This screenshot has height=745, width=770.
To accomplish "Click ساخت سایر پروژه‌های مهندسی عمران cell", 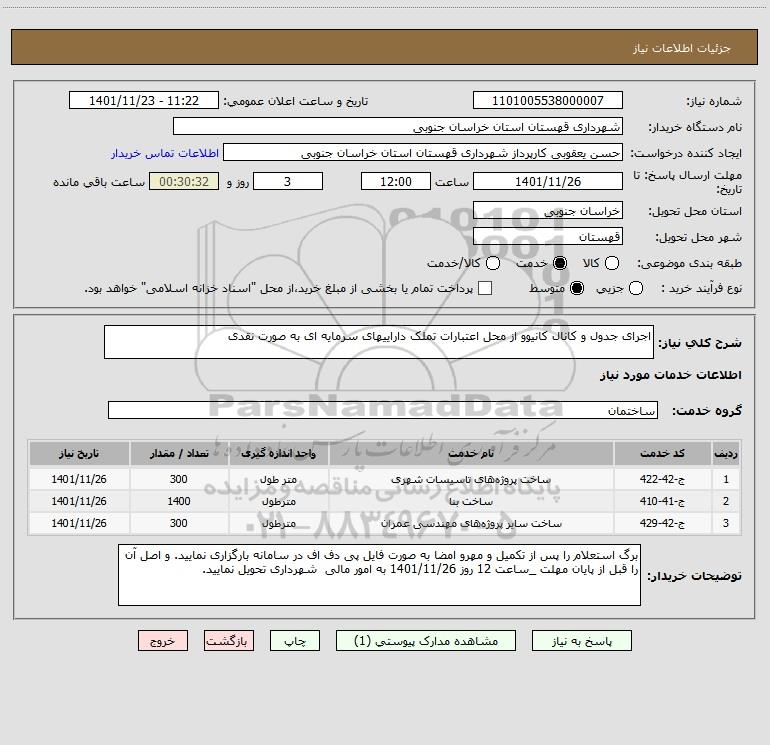I will 471,524.
